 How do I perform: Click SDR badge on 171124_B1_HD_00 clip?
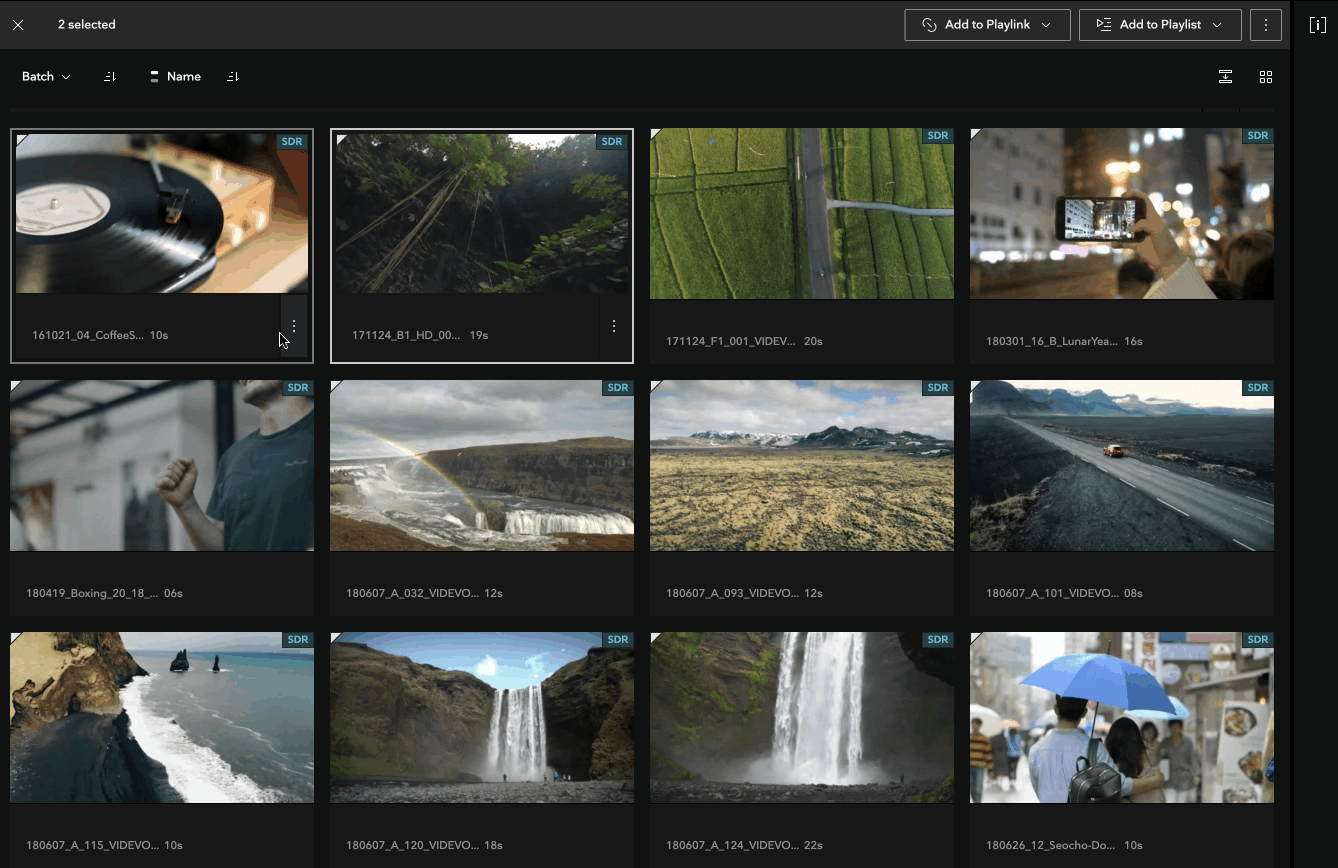click(x=612, y=142)
